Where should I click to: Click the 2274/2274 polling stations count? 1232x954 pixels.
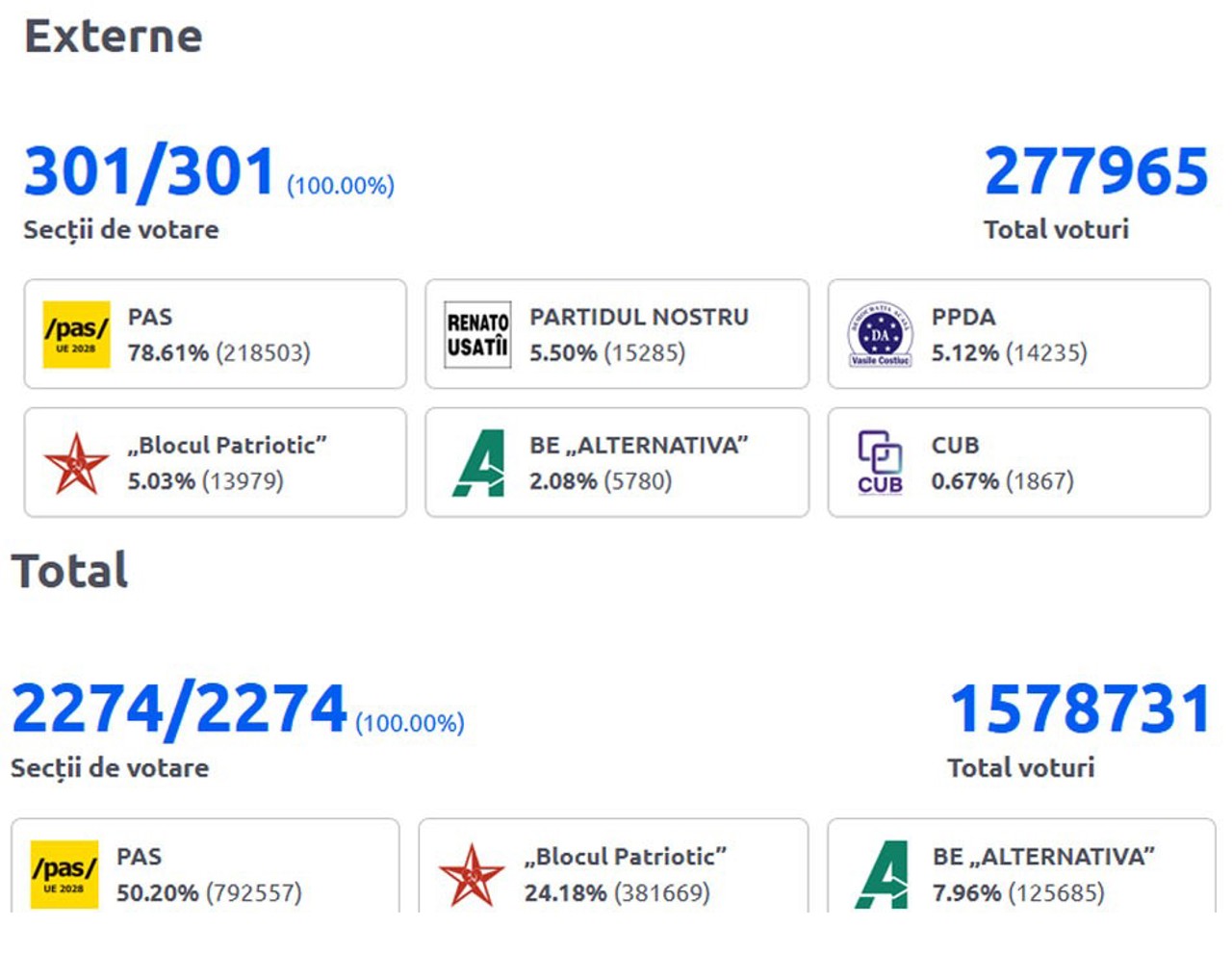click(179, 709)
